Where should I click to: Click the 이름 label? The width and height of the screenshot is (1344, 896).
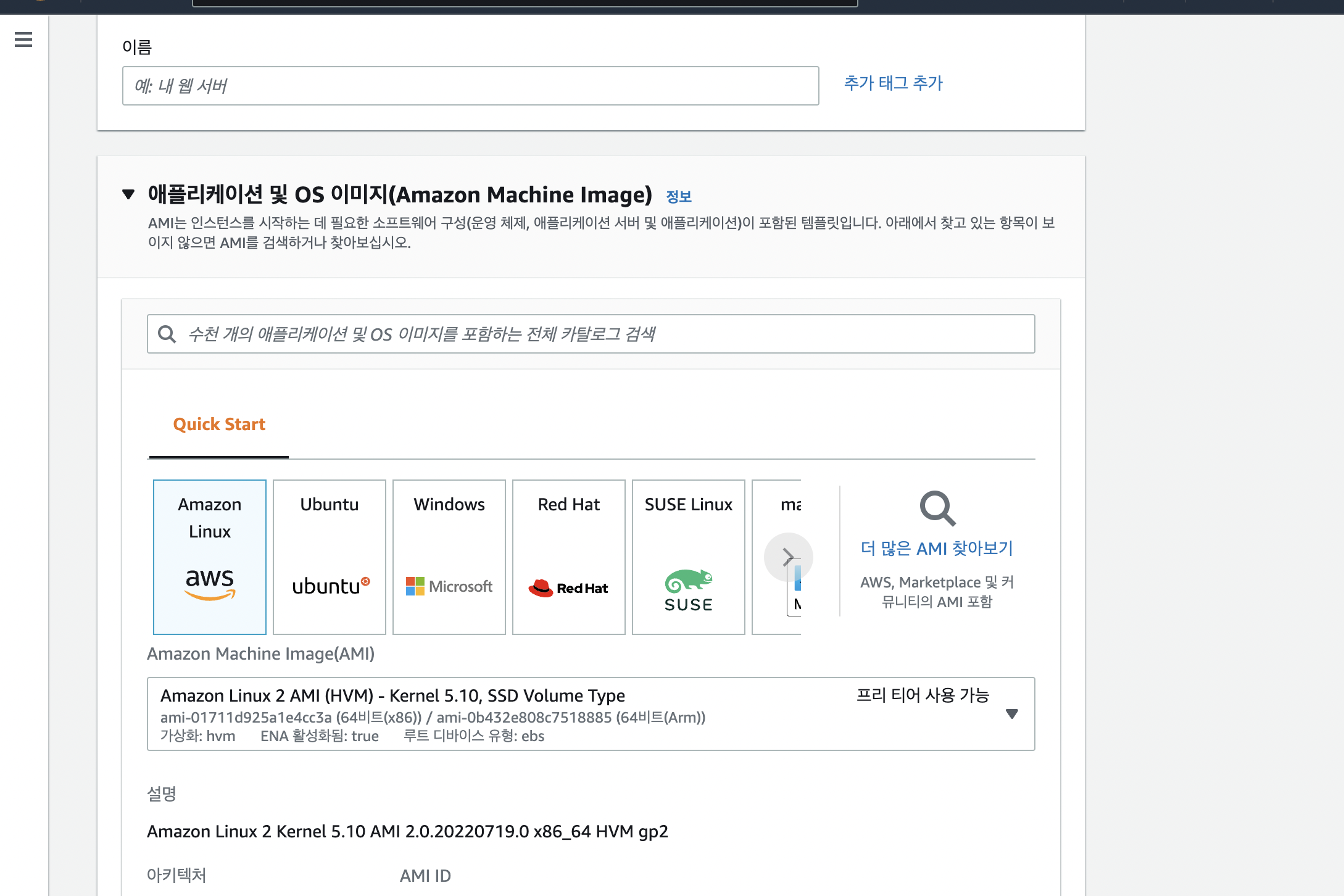(x=137, y=47)
